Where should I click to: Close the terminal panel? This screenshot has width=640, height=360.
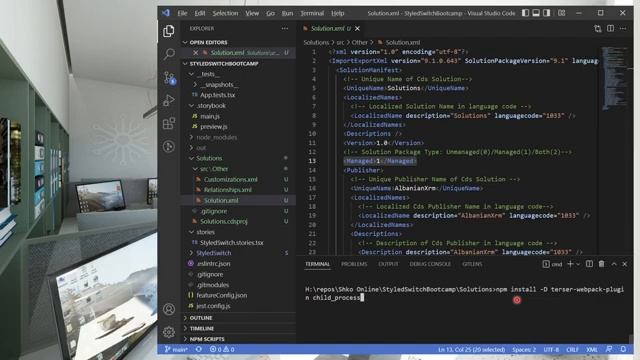tap(624, 264)
